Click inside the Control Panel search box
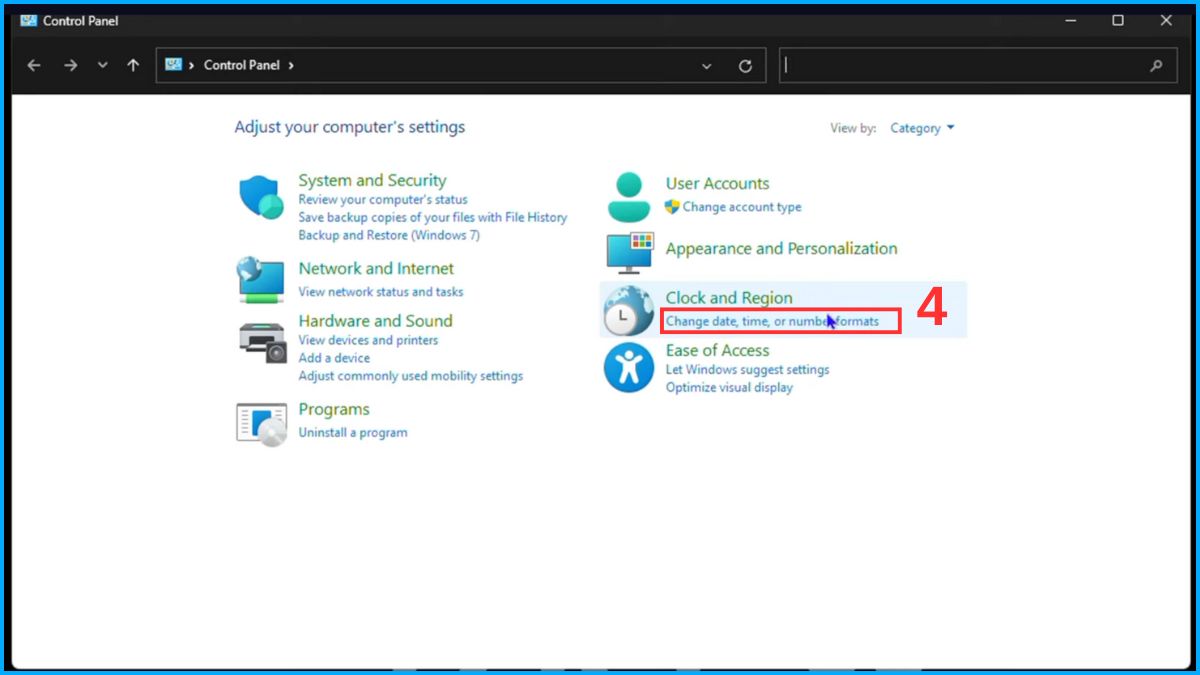Screen dimensions: 1200x675 [x=960, y=66]
